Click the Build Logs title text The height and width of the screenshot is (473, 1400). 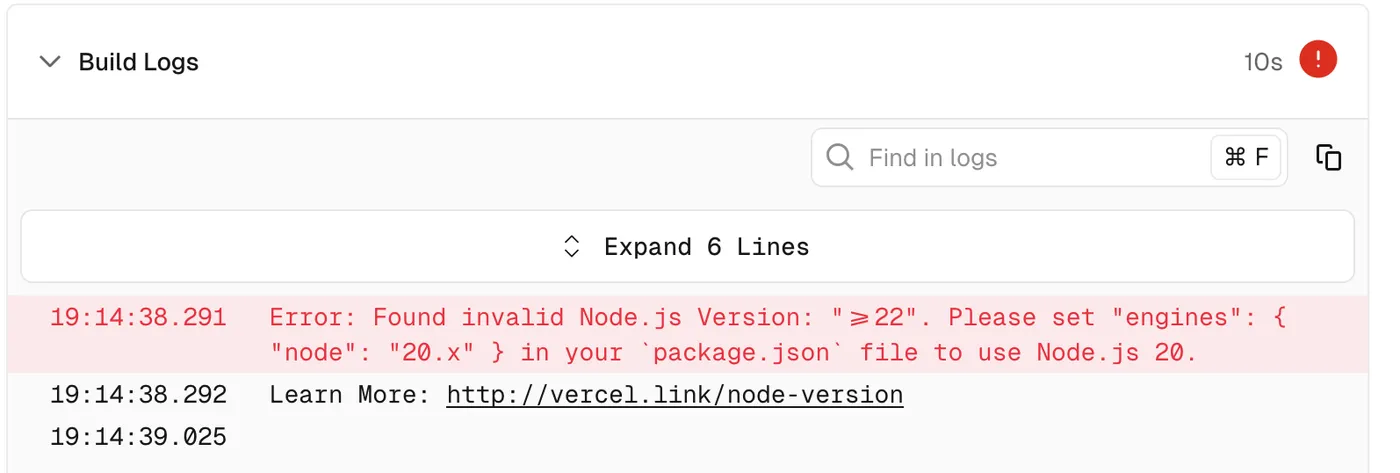click(139, 62)
